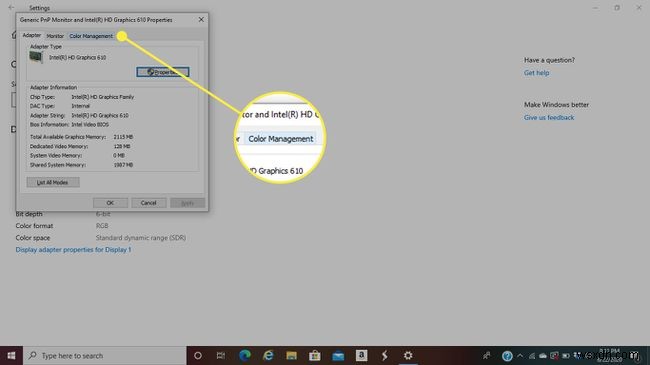650x365 pixels.
Task: Open Task View on taskbar
Action: tap(221, 355)
